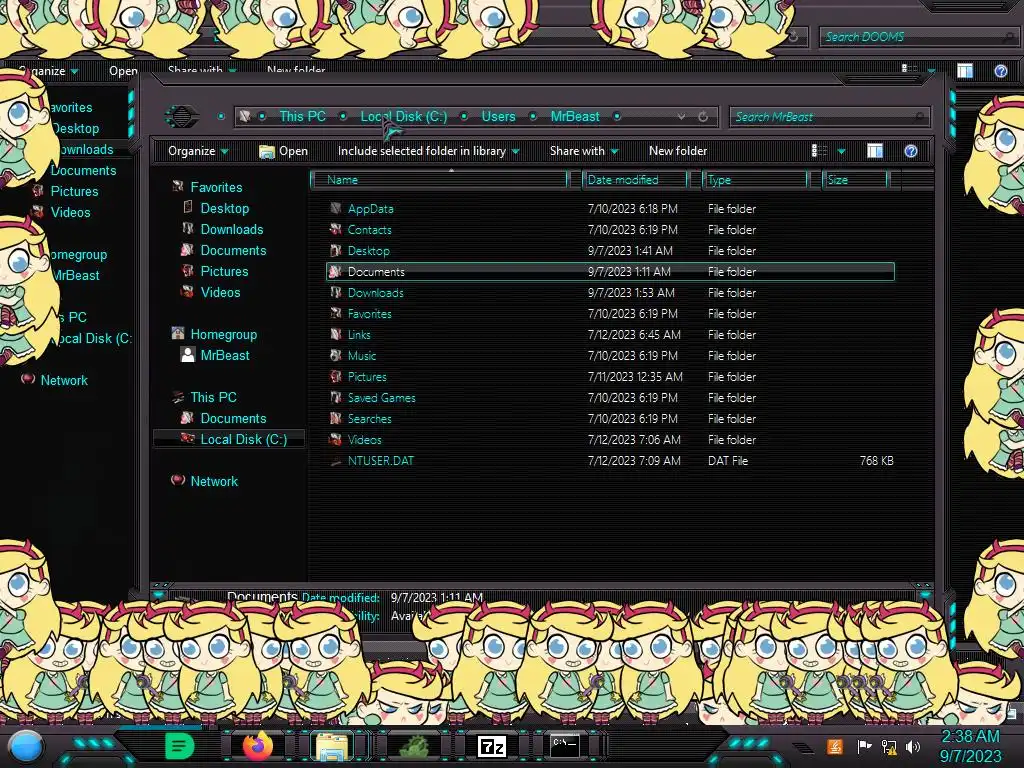Expand the Include selected folder in library menu
The height and width of the screenshot is (768, 1024).
428,152
